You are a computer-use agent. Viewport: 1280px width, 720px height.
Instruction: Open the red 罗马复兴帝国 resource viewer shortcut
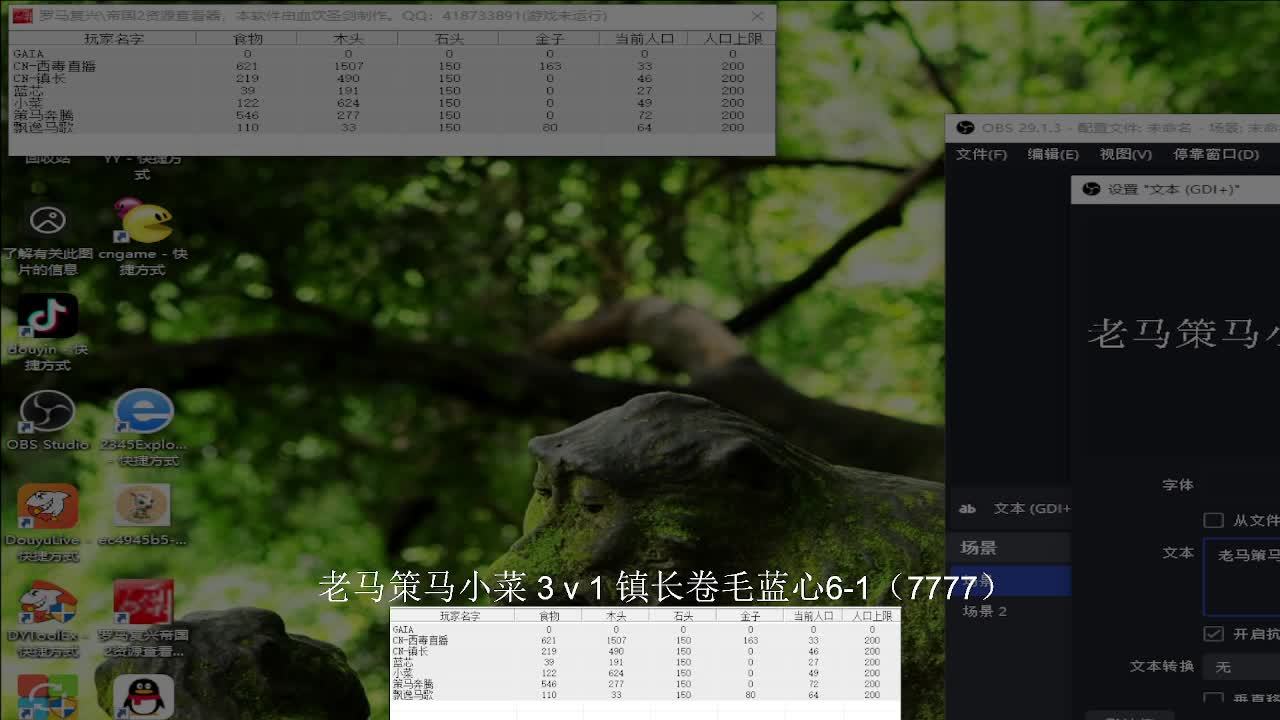click(143, 602)
